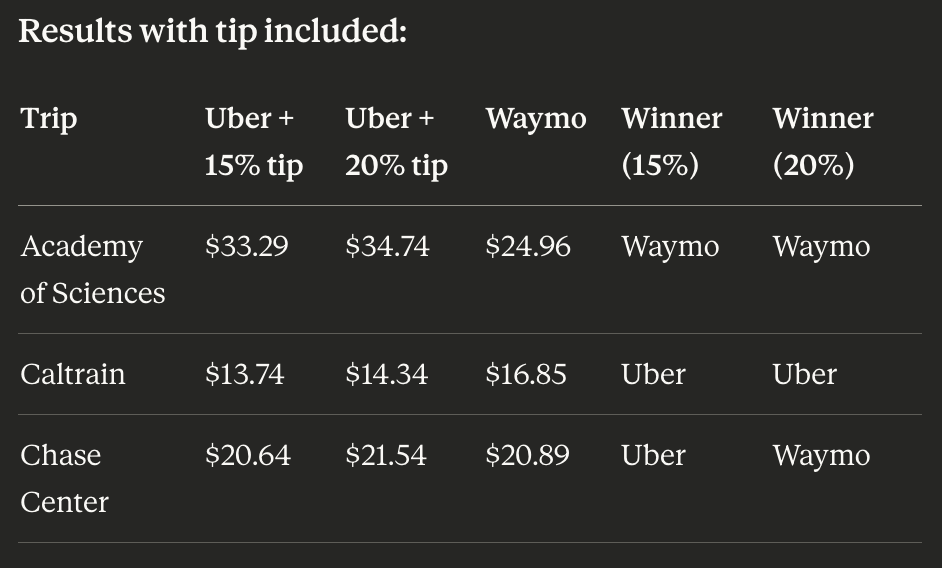This screenshot has width=942, height=568.
Task: Click Chase Center's 20% winner cell
Action: [821, 456]
